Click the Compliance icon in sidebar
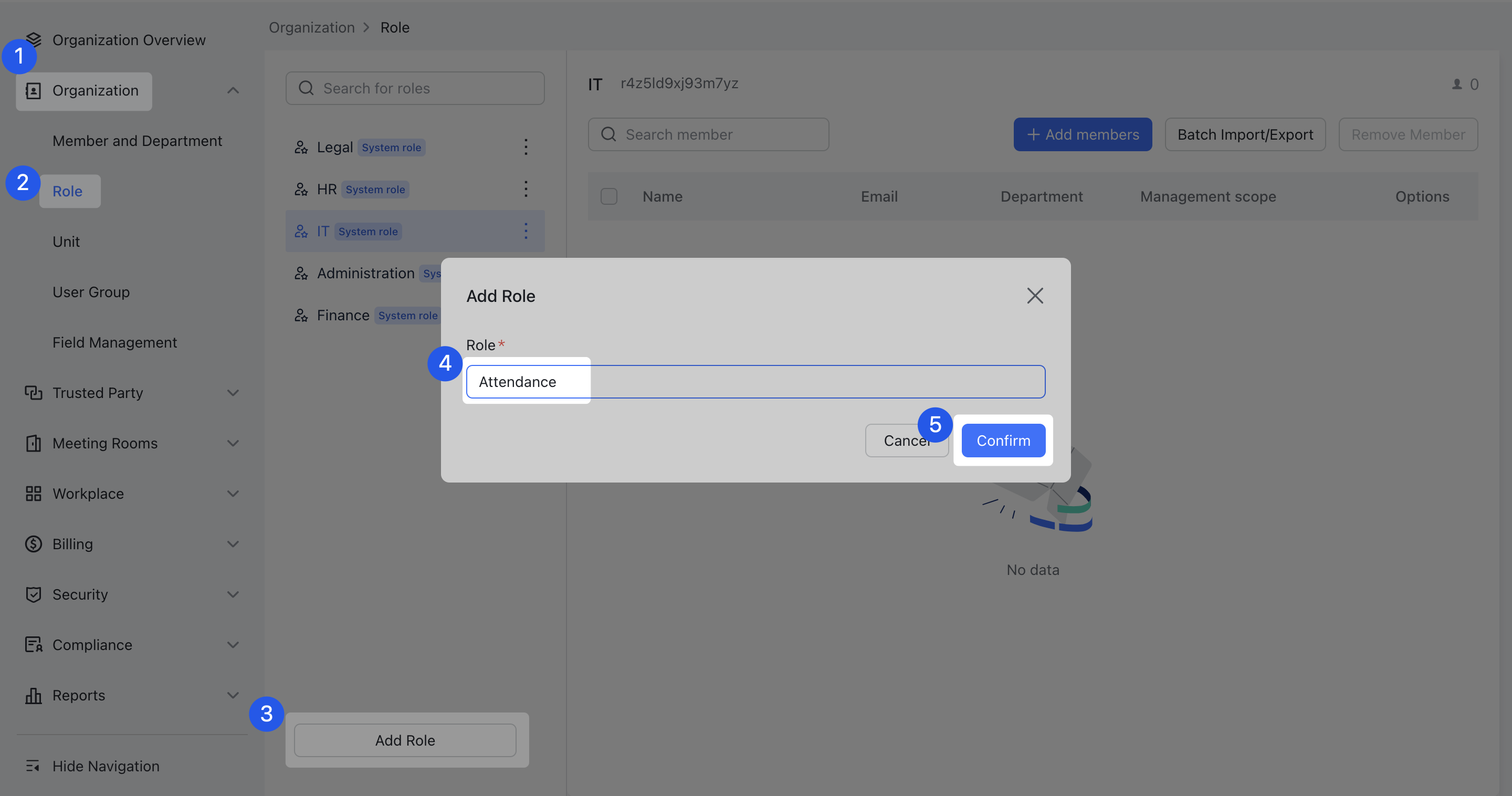The width and height of the screenshot is (1512, 796). pyautogui.click(x=34, y=645)
